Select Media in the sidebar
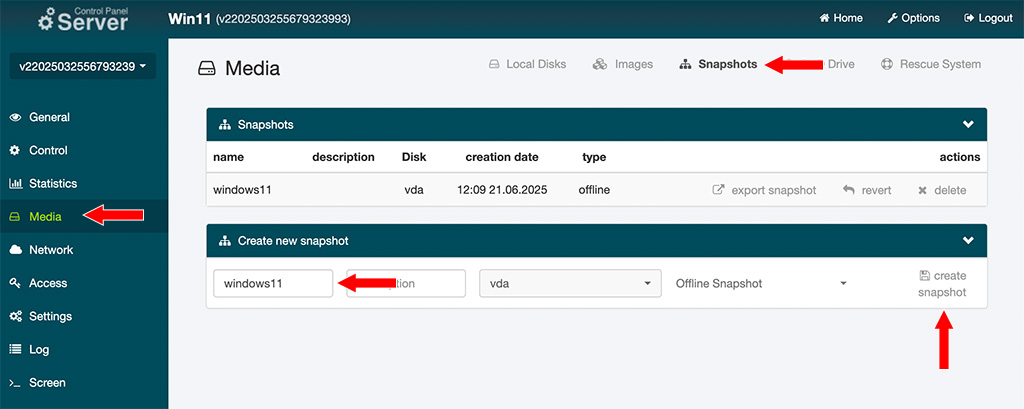This screenshot has width=1024, height=409. [x=45, y=217]
